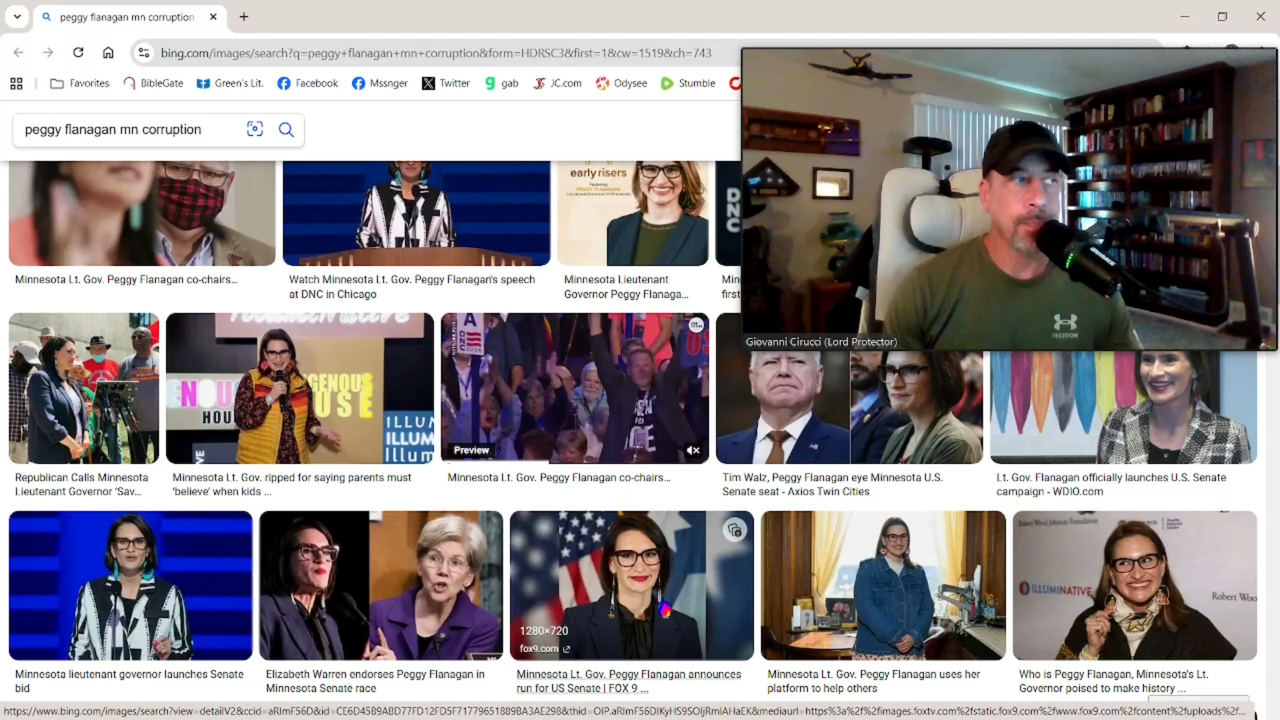Expand the tab search dropdown arrow
1280x720 pixels.
[x=17, y=17]
